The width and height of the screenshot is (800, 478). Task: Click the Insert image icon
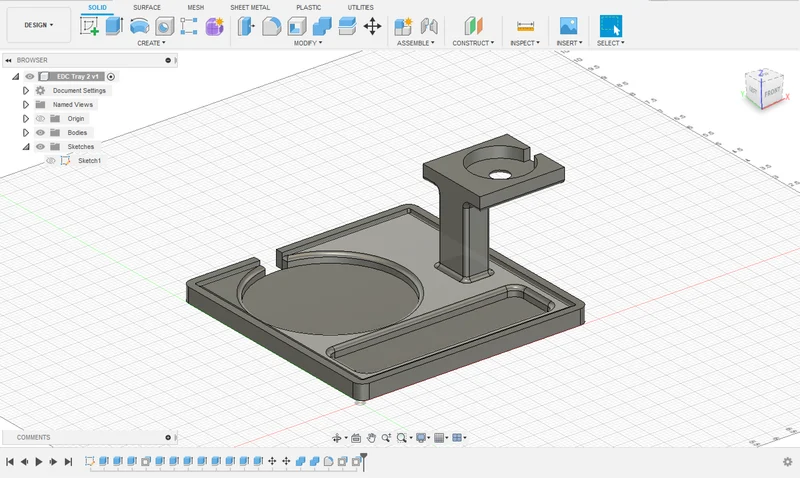click(x=568, y=27)
